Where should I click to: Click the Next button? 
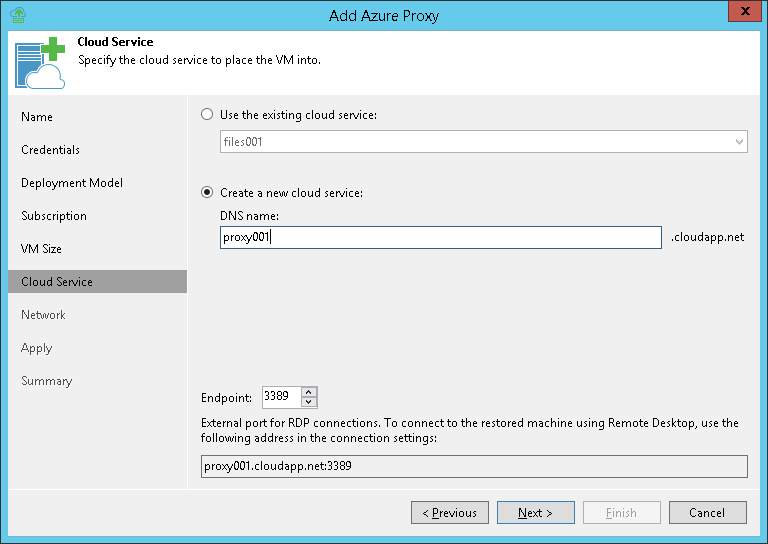point(536,513)
